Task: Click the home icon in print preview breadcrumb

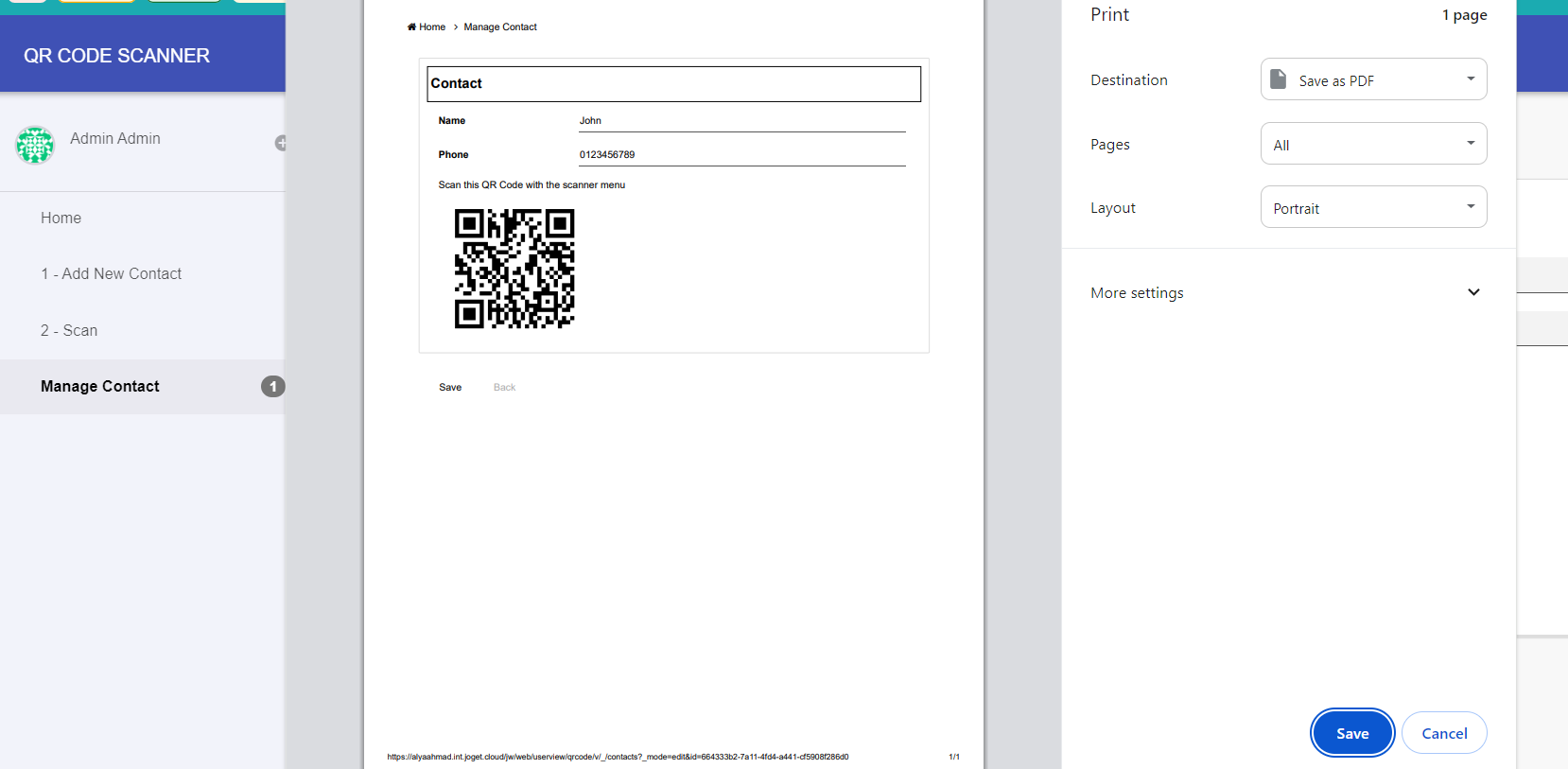Action: pos(411,26)
